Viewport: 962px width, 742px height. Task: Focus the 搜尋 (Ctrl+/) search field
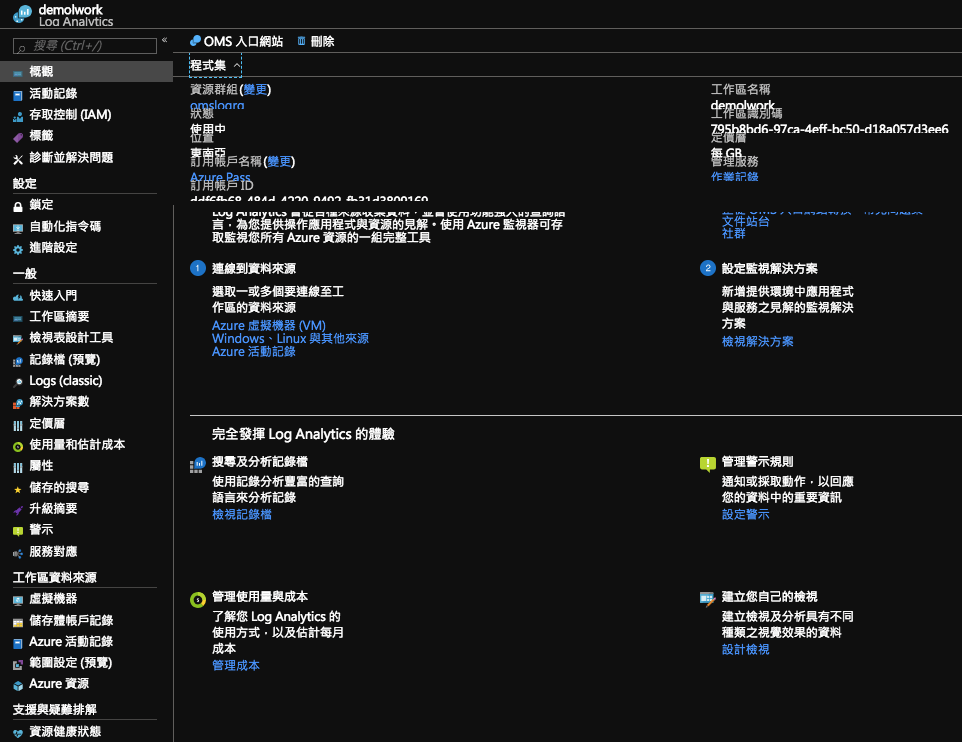(85, 46)
